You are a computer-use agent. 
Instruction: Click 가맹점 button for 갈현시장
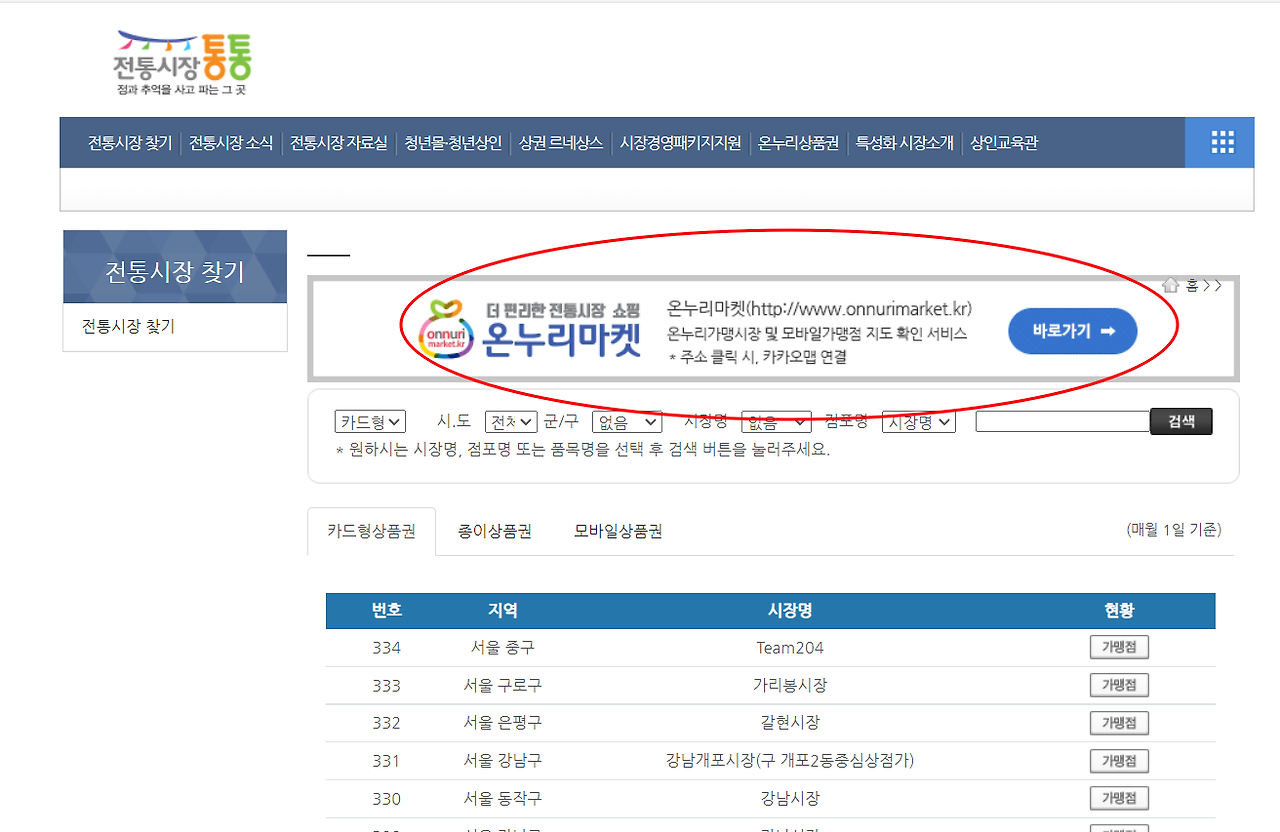1119,723
